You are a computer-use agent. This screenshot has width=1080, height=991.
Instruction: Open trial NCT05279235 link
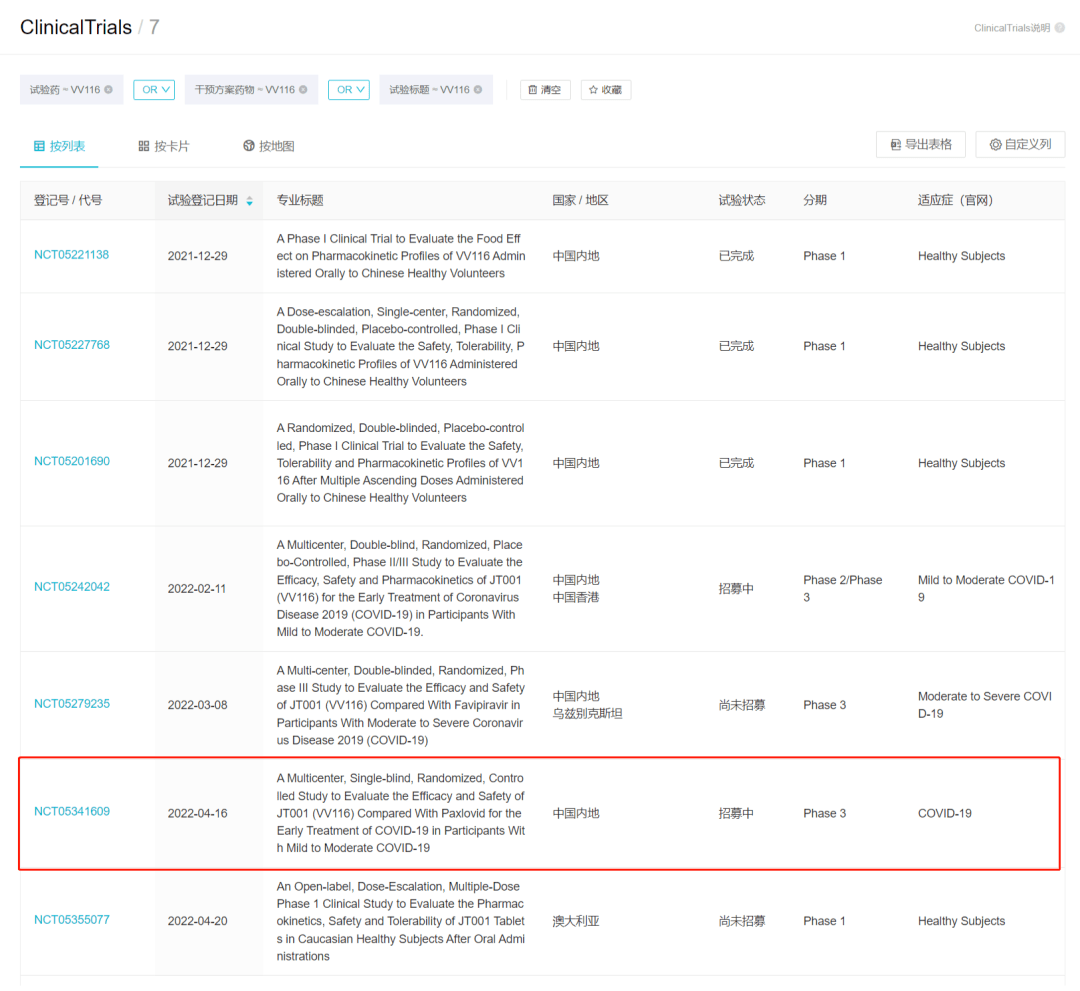point(72,704)
